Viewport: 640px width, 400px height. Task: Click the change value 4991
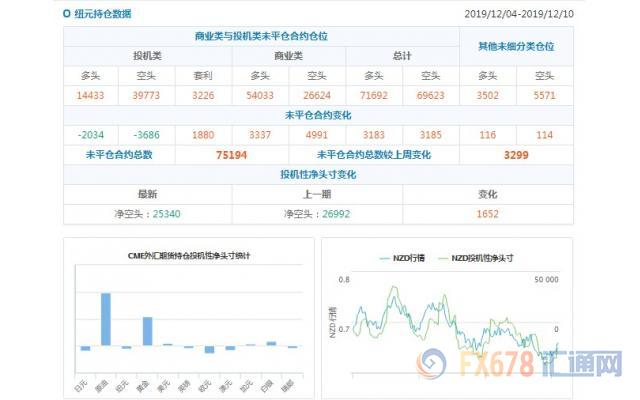click(317, 135)
